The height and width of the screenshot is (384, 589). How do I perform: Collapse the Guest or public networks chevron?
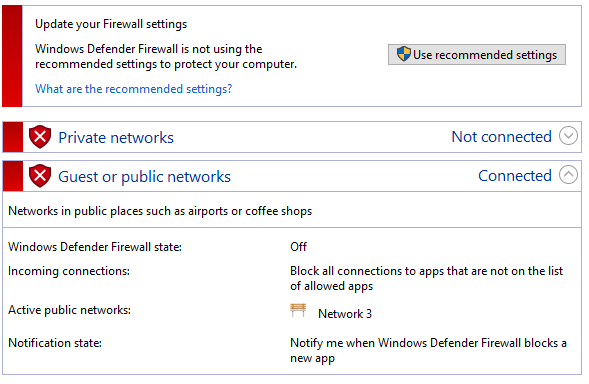tap(568, 175)
